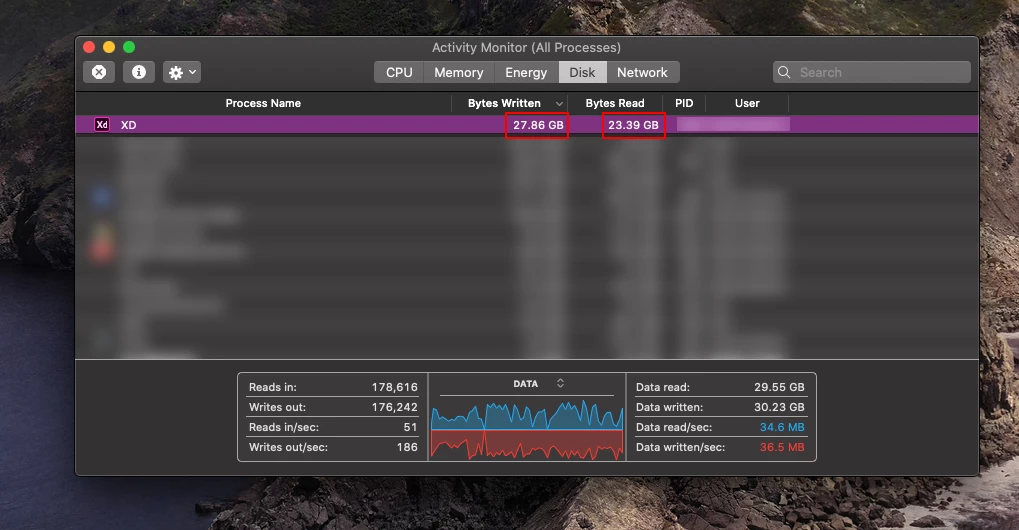This screenshot has height=530, width=1019.
Task: Click the Reads in/sec value 51
Action: click(x=410, y=427)
